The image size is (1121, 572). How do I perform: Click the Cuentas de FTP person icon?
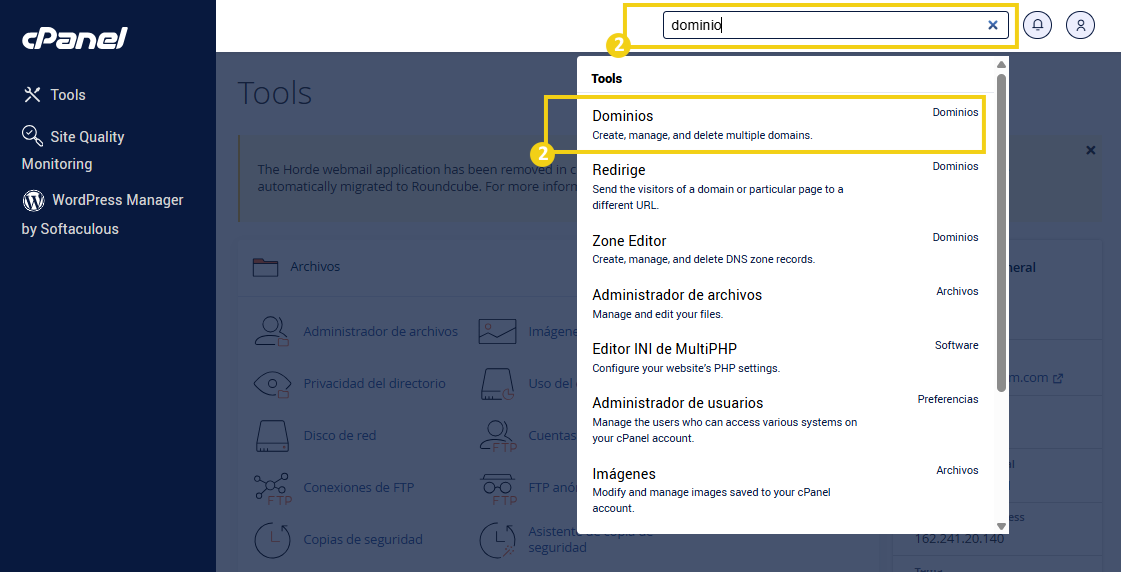[x=498, y=436]
